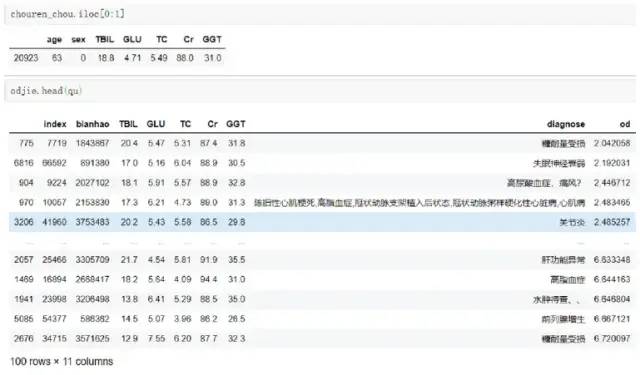Viewport: 640px width, 375px height.
Task: Click the 'index' column header
Action: [55, 124]
